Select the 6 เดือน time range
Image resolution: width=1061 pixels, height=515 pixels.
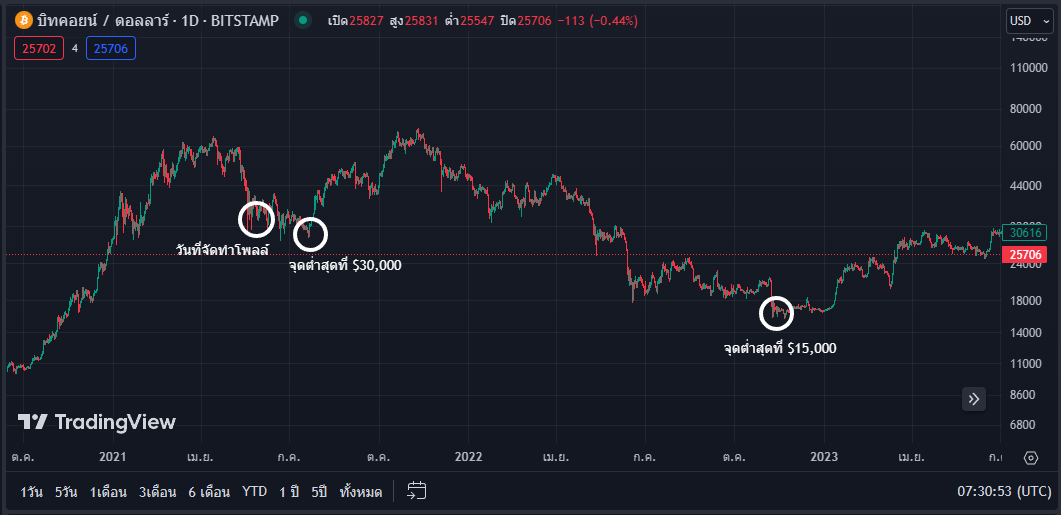tap(209, 492)
